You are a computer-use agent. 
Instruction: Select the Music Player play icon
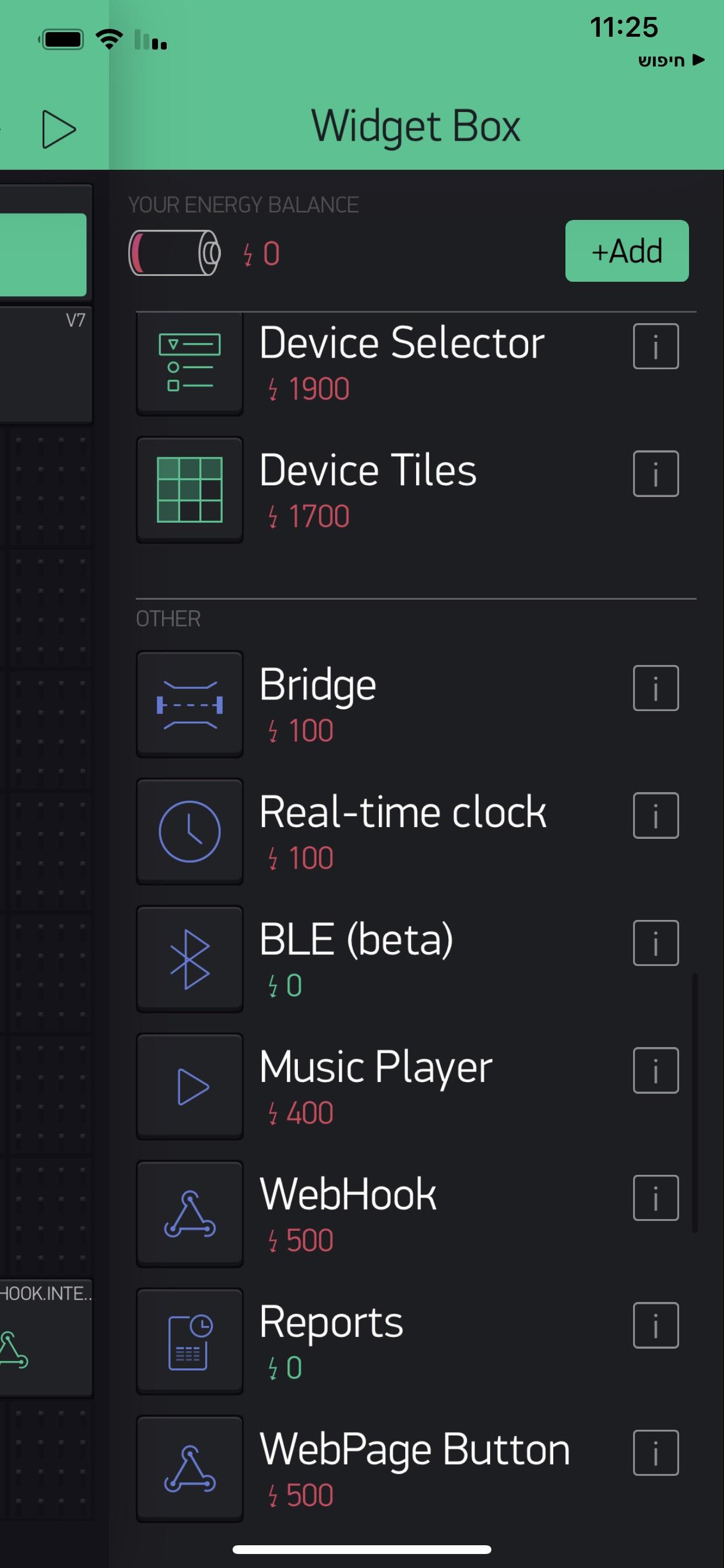[x=189, y=1087]
